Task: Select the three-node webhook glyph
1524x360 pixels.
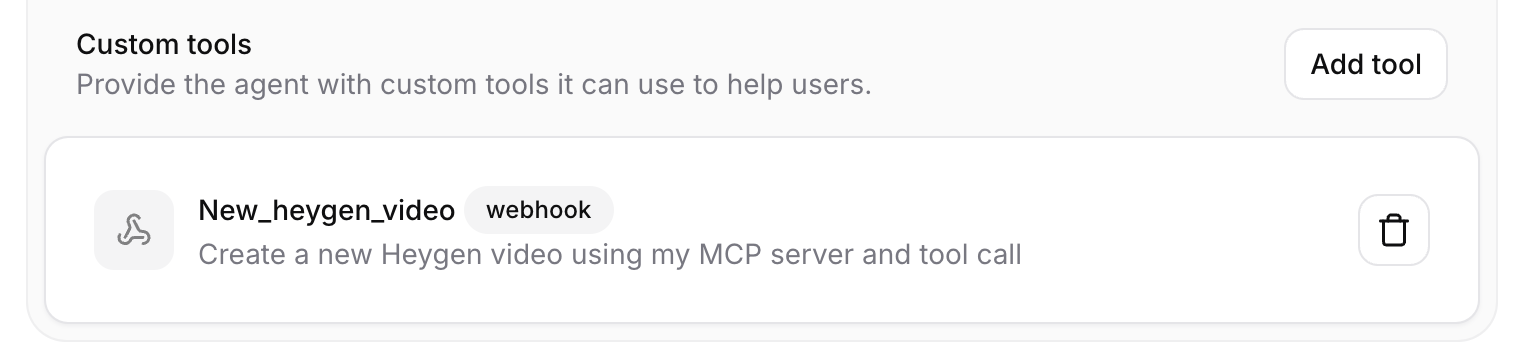Action: pos(134,230)
